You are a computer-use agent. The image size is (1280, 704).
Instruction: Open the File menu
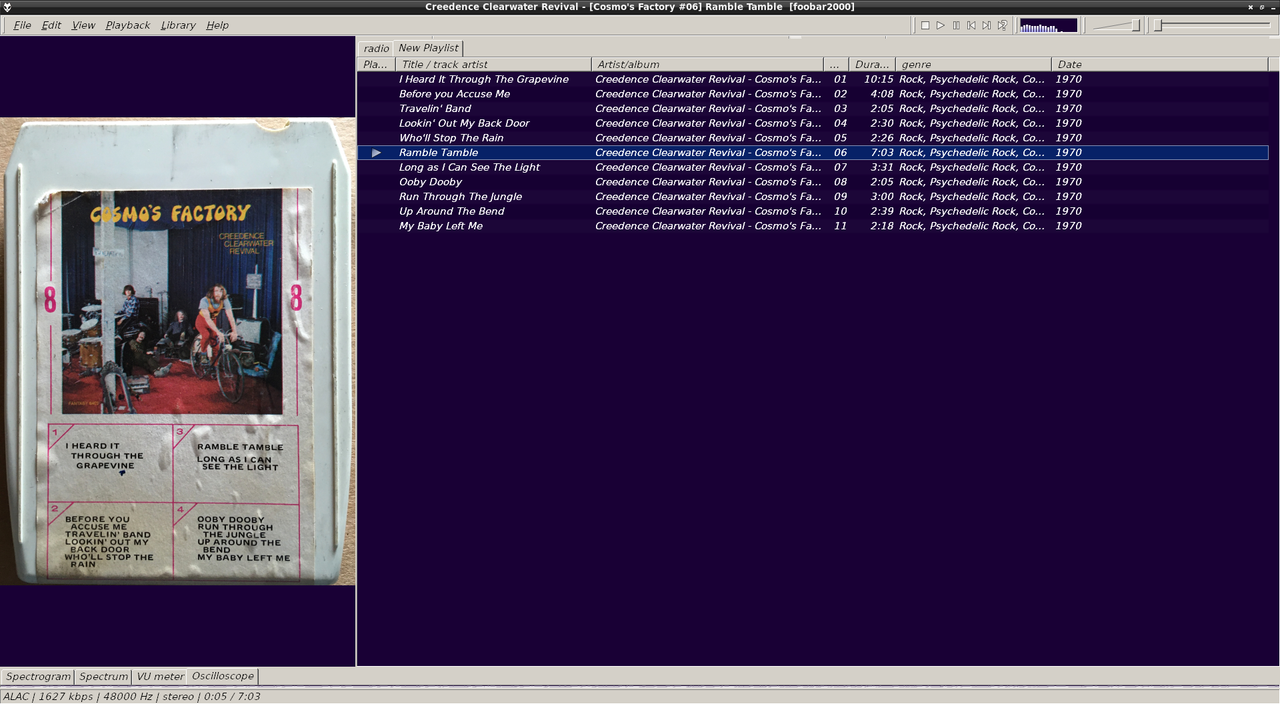pos(22,25)
